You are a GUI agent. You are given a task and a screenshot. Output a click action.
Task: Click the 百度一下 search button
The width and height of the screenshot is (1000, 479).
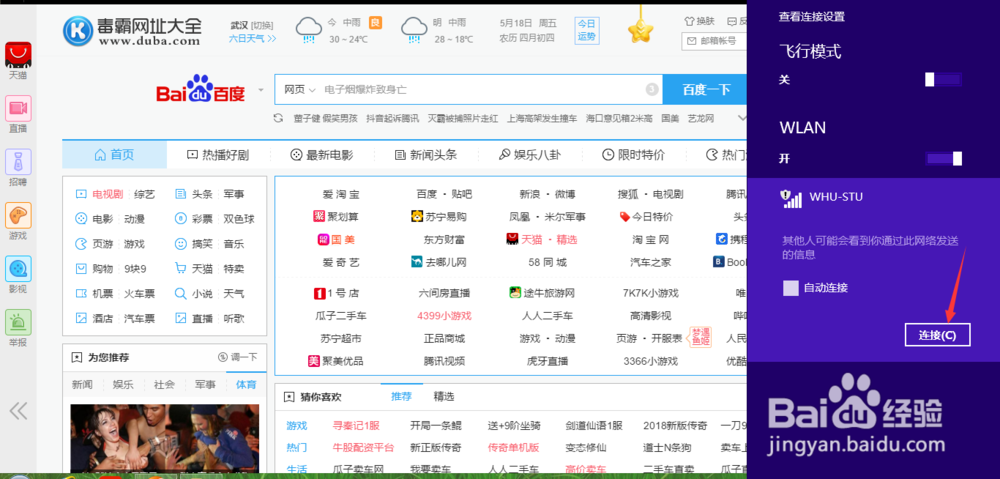[x=705, y=89]
